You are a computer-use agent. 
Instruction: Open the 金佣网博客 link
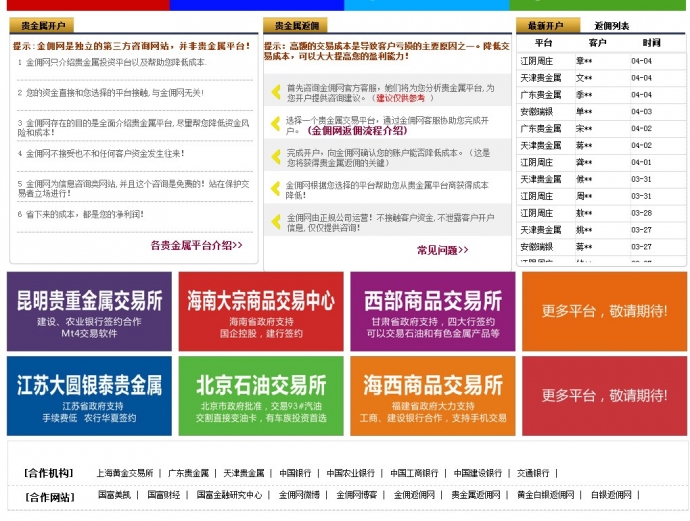[x=356, y=495]
